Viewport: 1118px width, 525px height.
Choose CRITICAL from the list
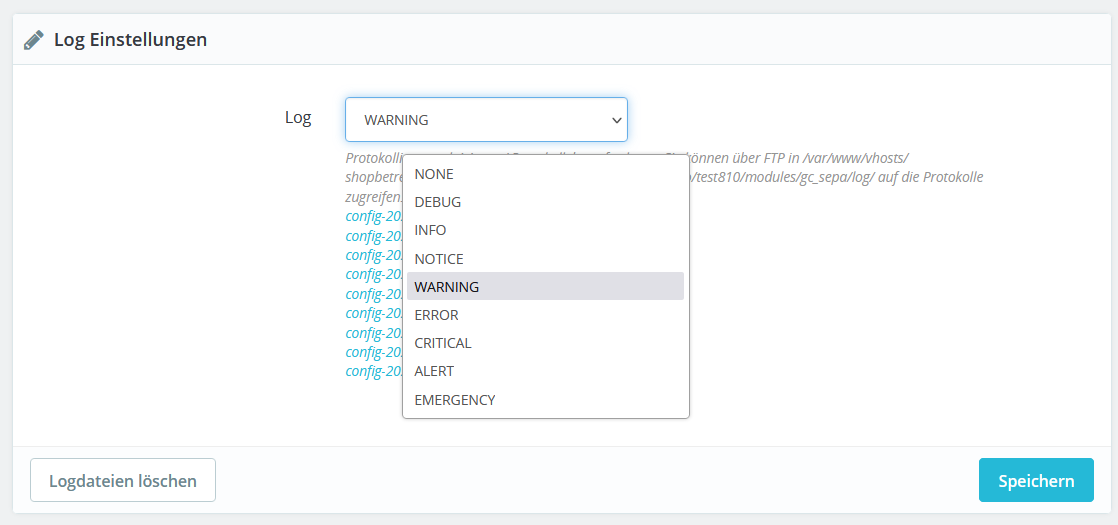443,343
